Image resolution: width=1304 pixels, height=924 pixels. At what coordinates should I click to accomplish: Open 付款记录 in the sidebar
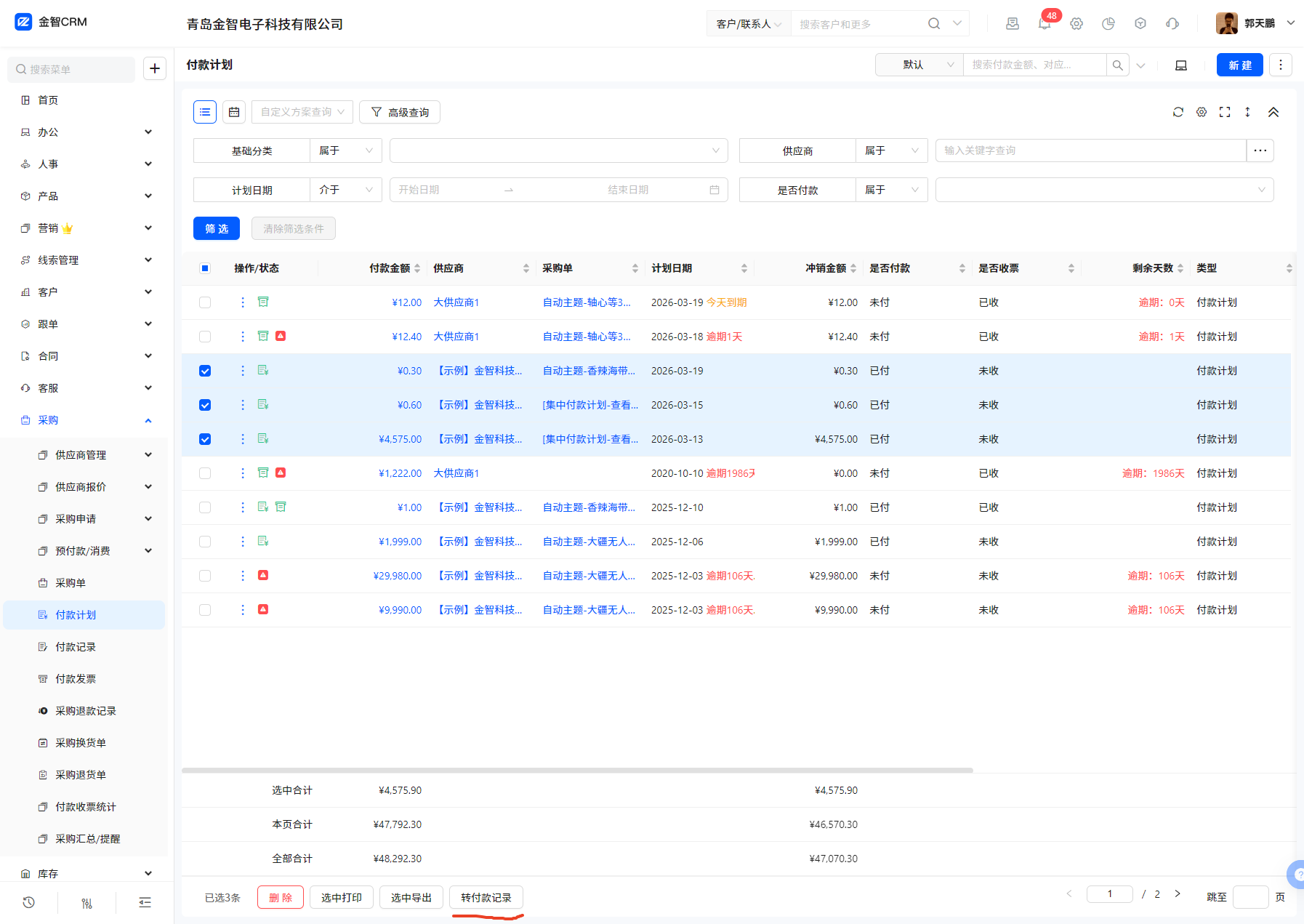[x=76, y=647]
